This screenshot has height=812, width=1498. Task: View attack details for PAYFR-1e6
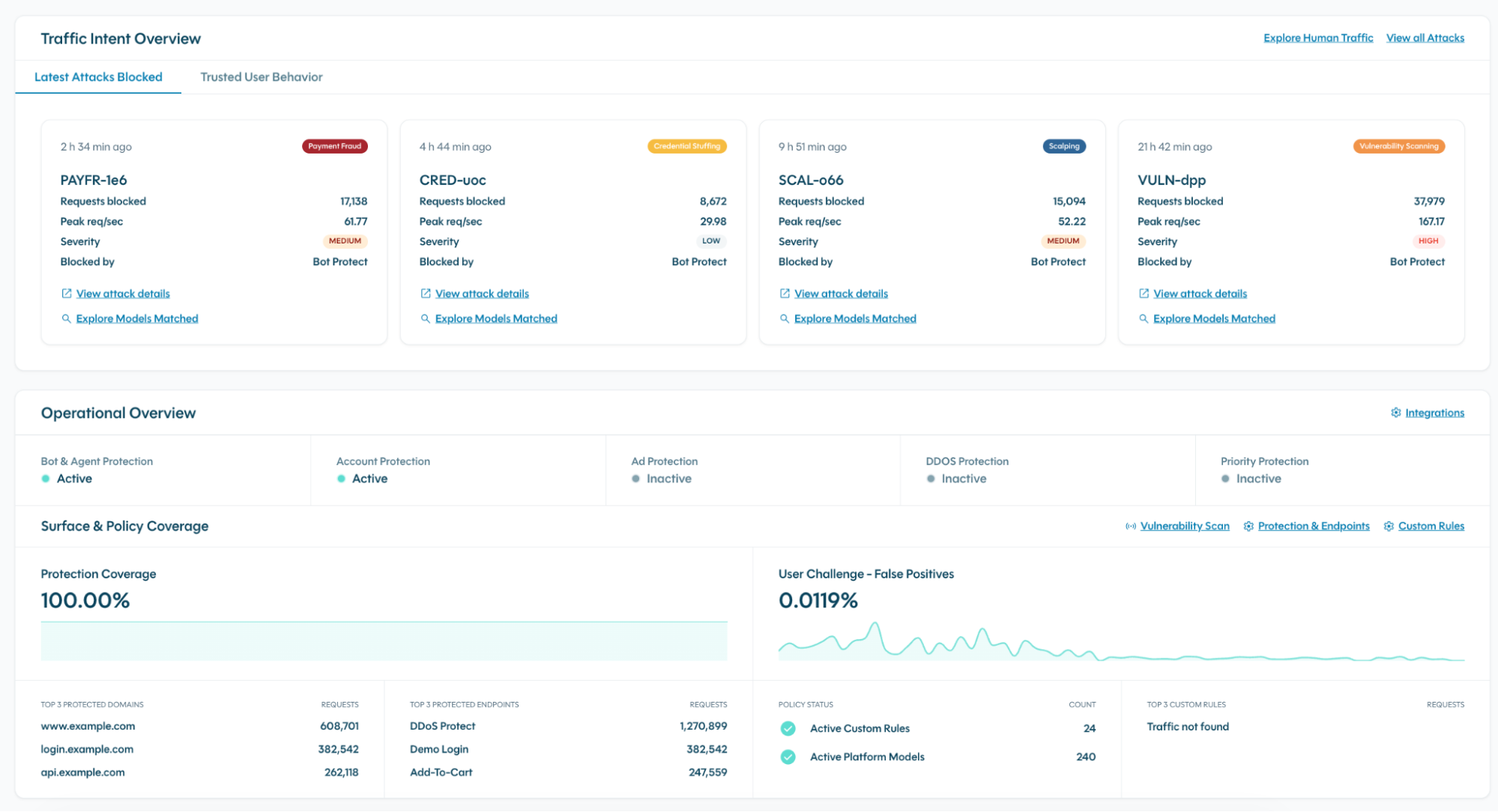pyautogui.click(x=123, y=294)
